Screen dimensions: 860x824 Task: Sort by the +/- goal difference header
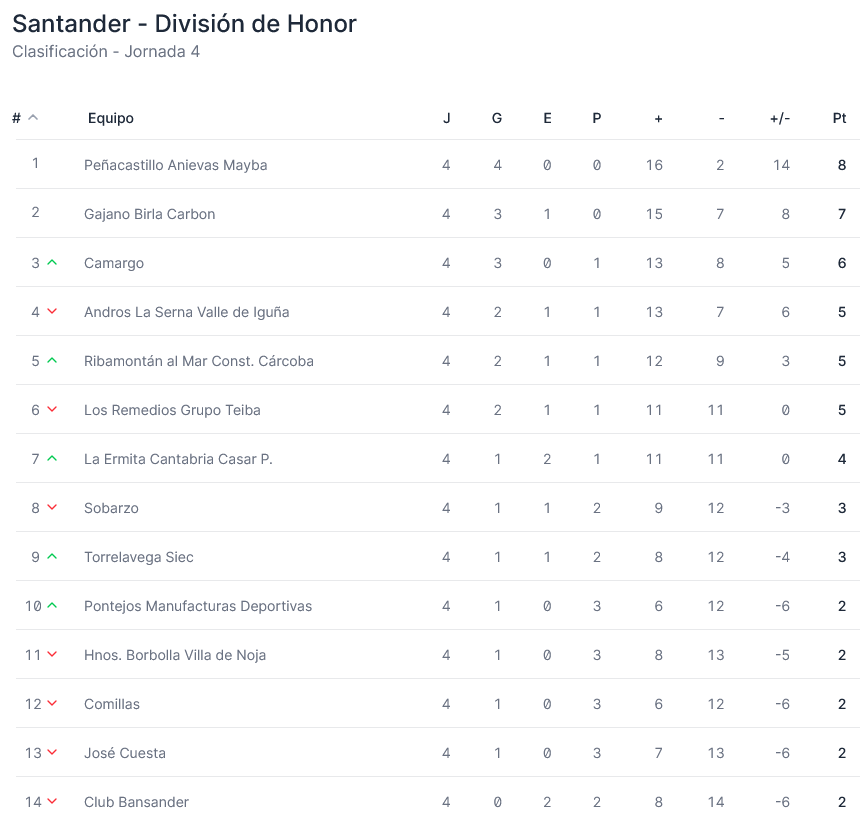[x=780, y=118]
